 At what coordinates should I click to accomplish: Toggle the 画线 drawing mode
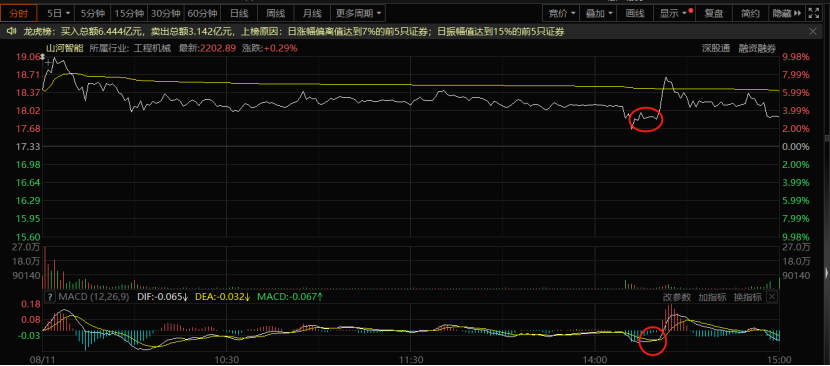click(x=635, y=13)
